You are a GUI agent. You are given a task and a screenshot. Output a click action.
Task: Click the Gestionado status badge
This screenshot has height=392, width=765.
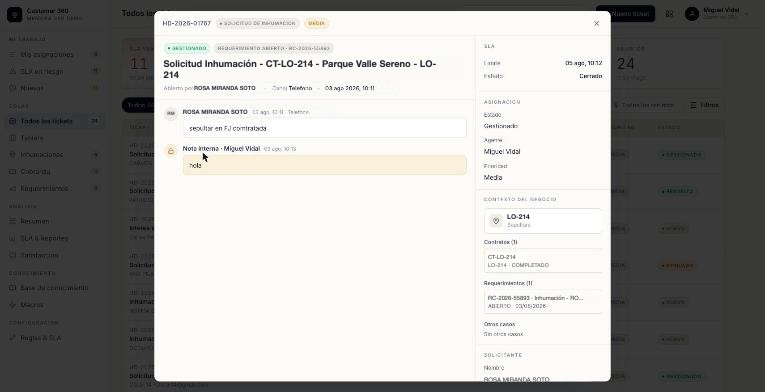[x=187, y=48]
